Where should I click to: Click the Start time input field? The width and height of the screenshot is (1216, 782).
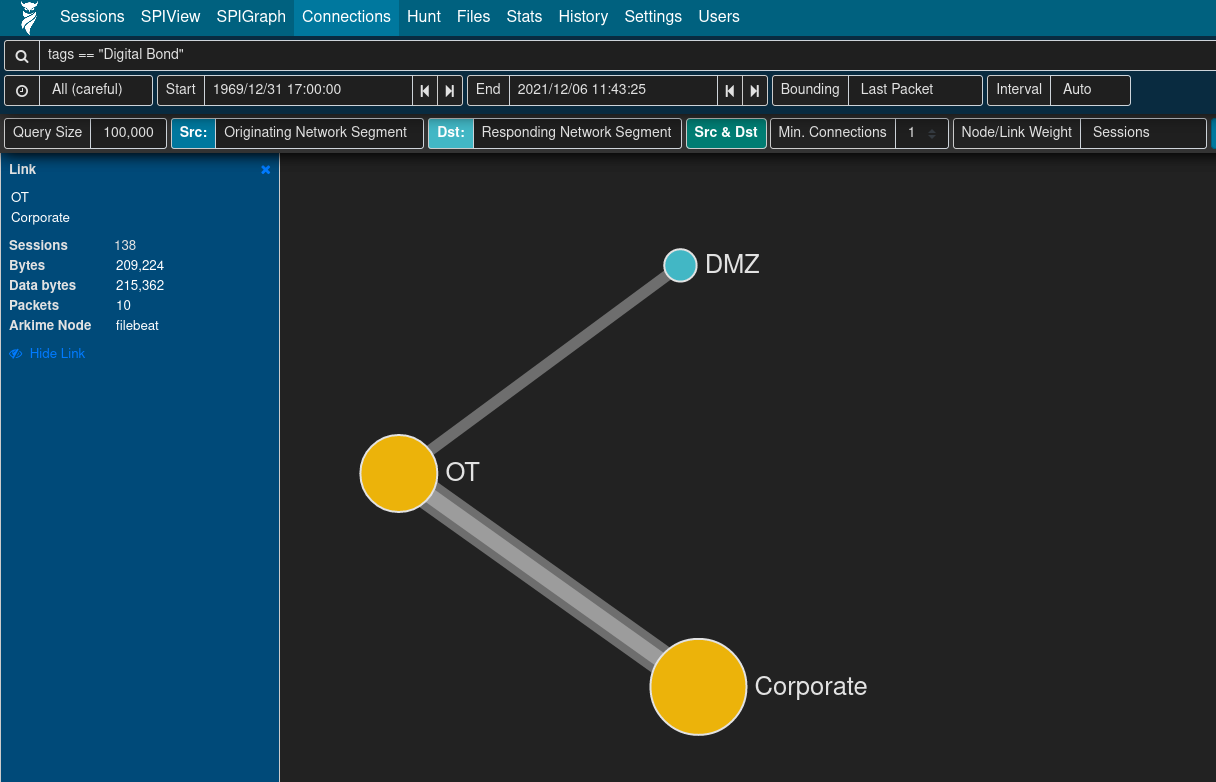tap(308, 90)
